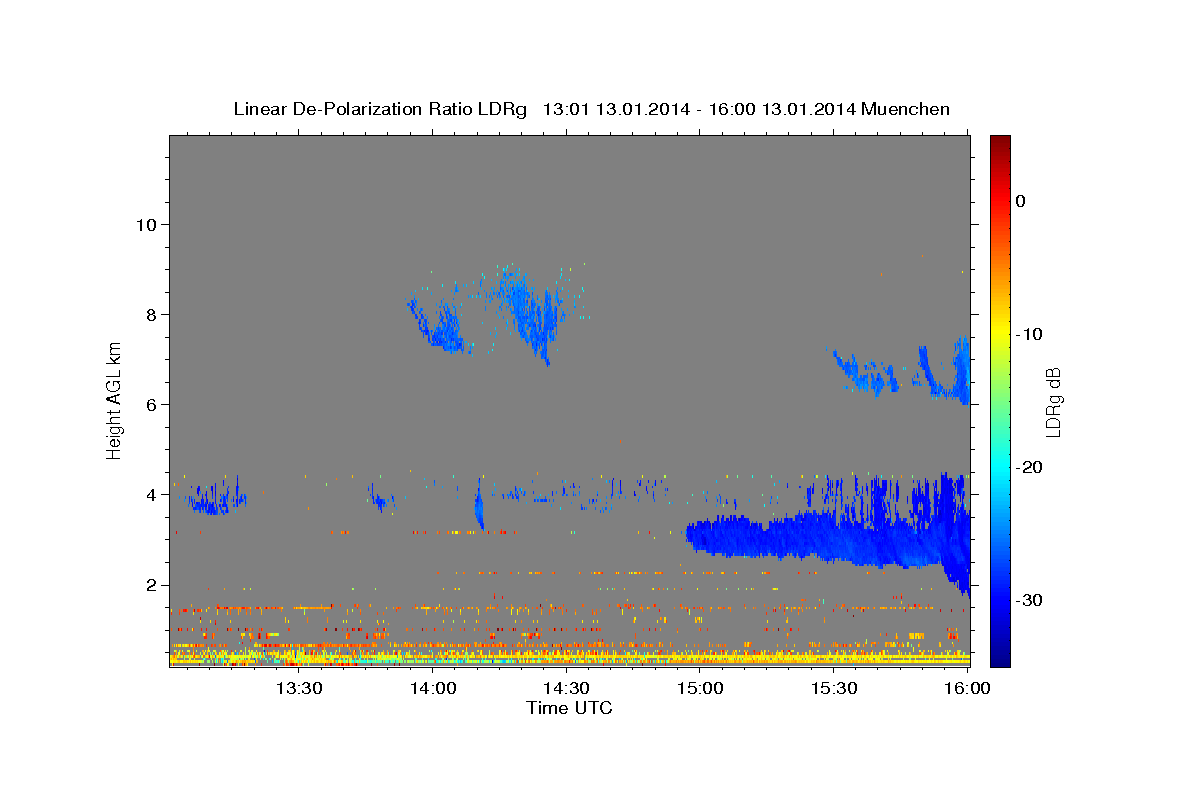The width and height of the screenshot is (1200, 800).
Task: Click the height tick label 2
Action: [x=151, y=584]
